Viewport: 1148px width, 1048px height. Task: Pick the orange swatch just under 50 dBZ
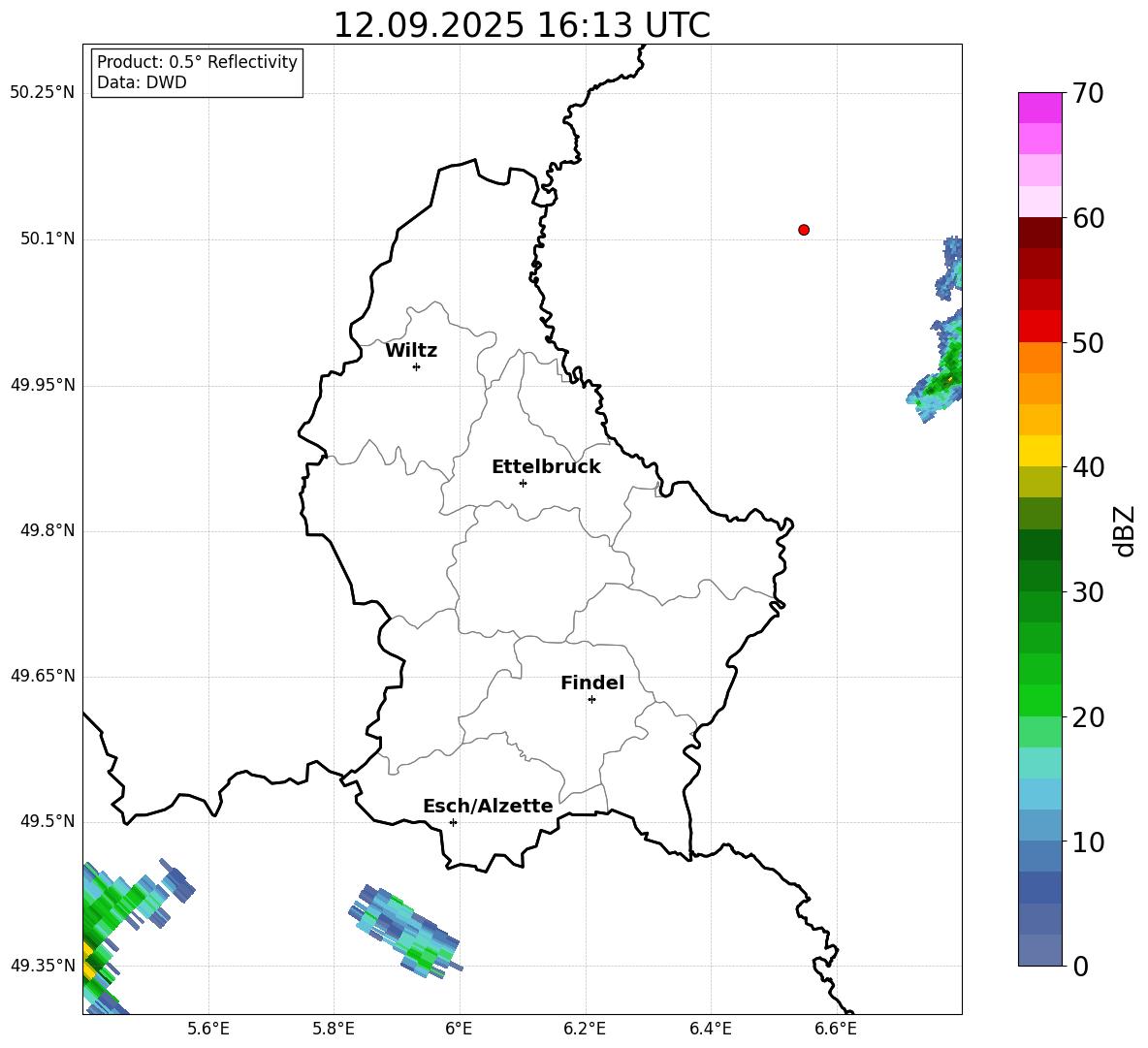(1039, 358)
